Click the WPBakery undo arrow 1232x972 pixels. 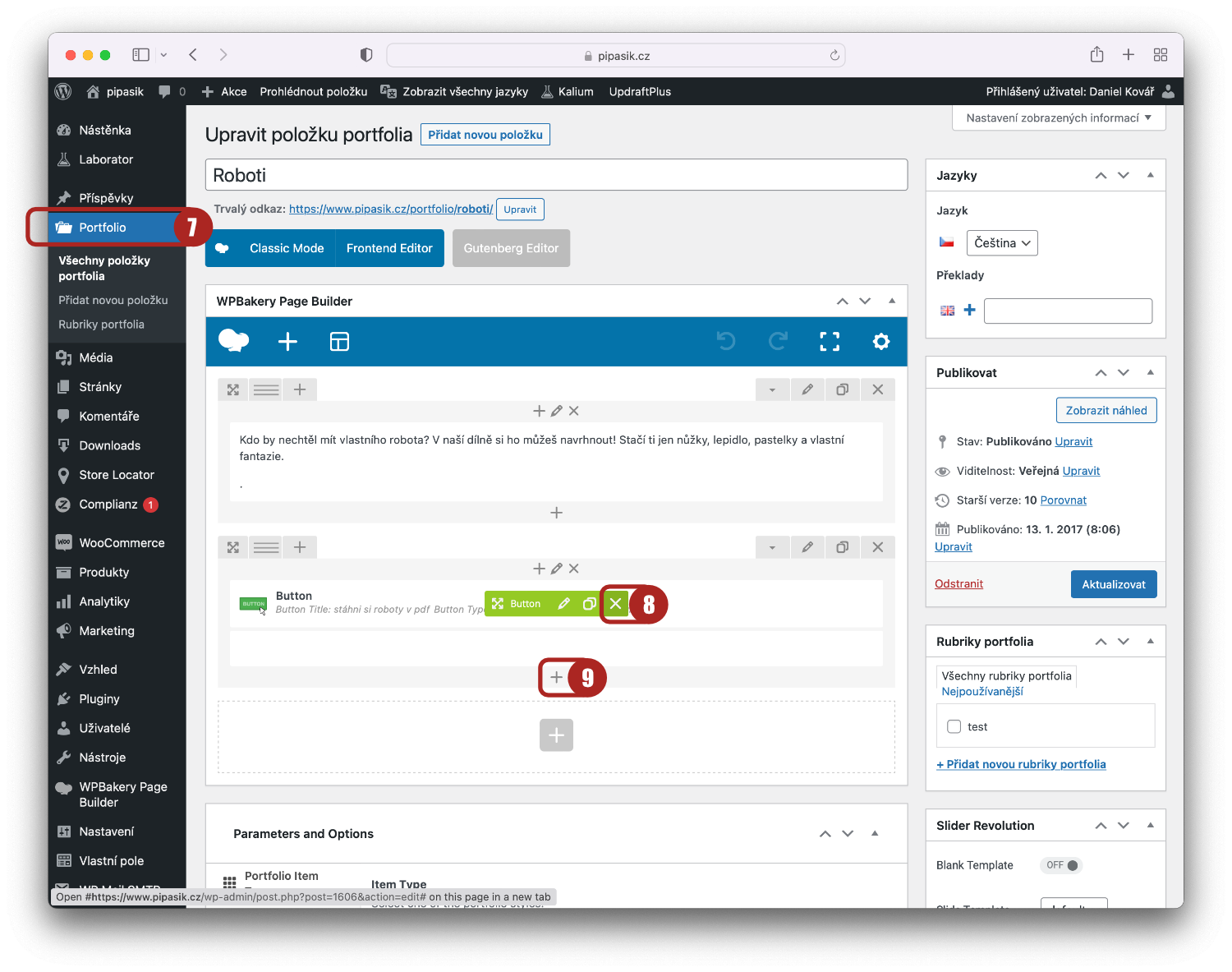coord(726,342)
